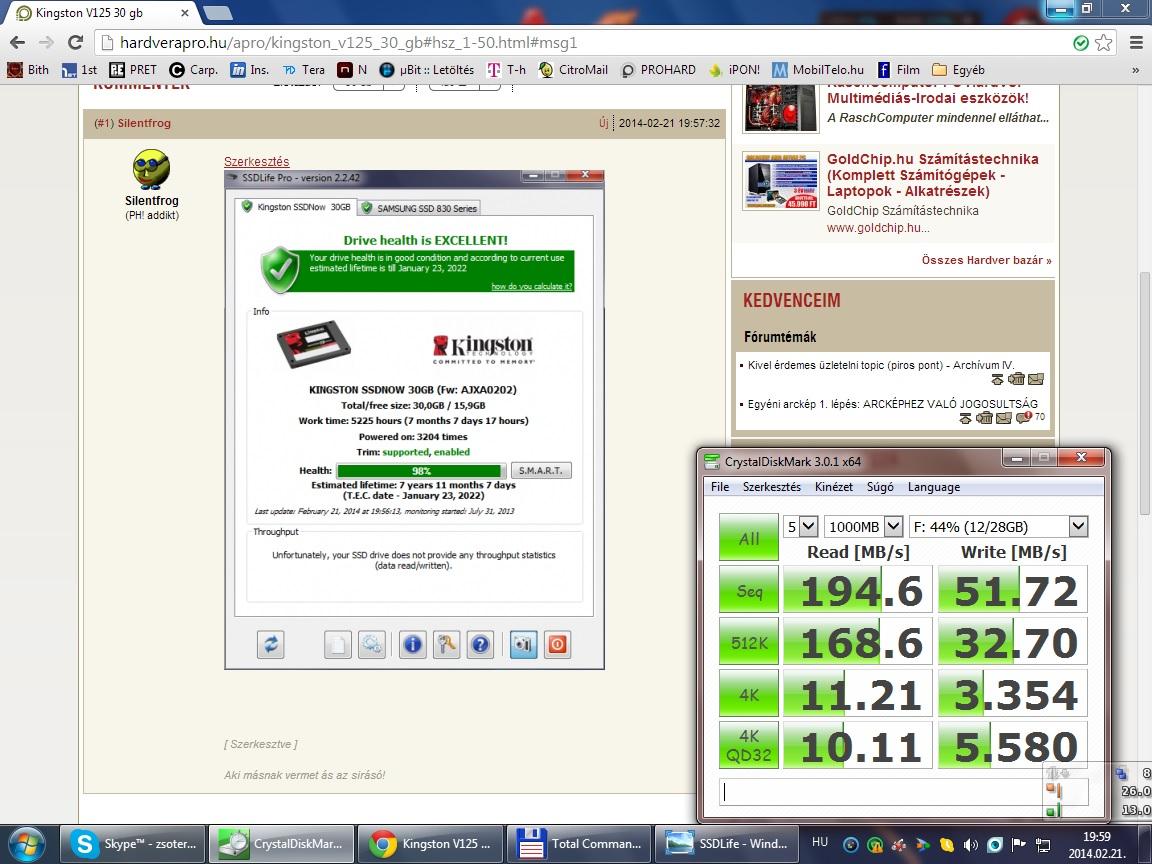Open new tab button in Chrome

pos(217,13)
